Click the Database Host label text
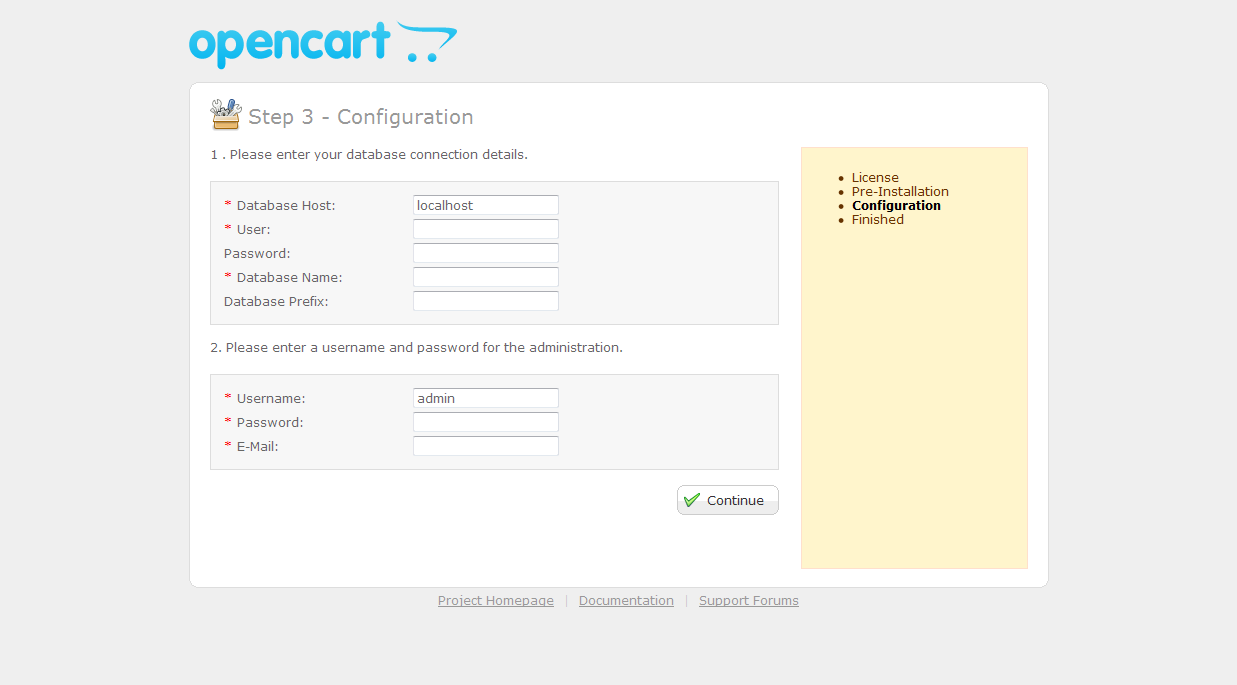Viewport: 1237px width, 685px height. pos(286,206)
